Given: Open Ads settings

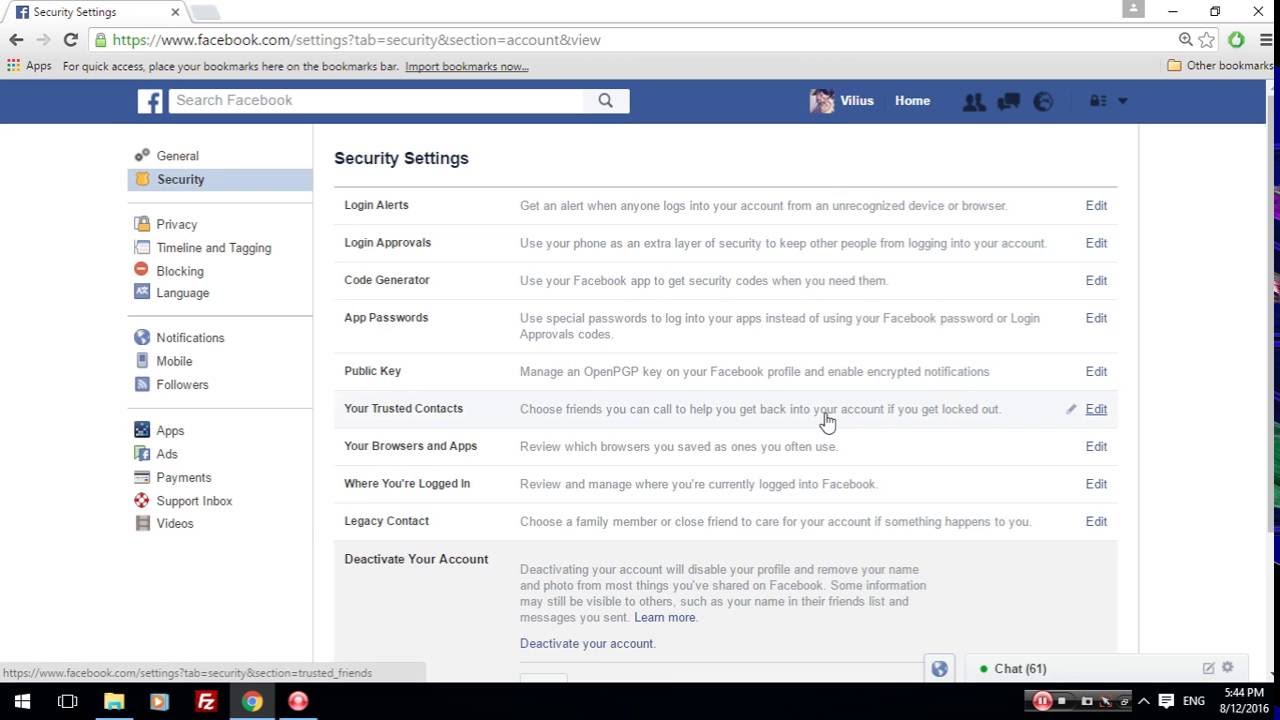Looking at the screenshot, I should [167, 454].
